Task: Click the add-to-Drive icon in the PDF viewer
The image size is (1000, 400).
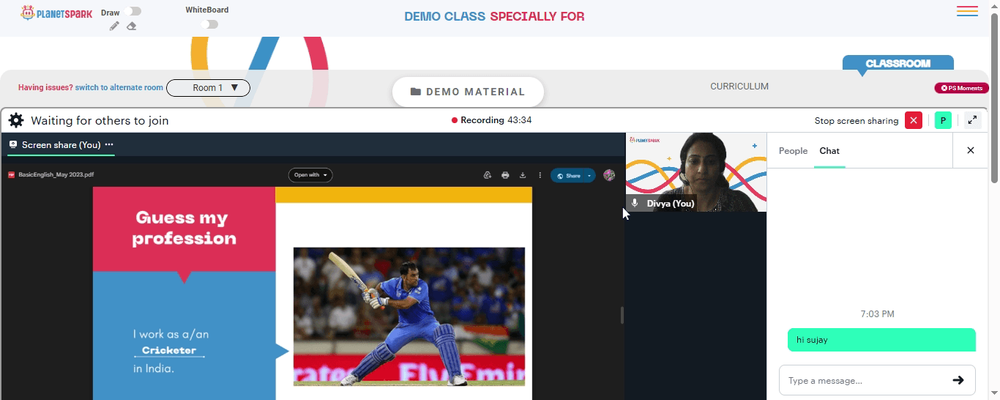Action: pos(487,175)
